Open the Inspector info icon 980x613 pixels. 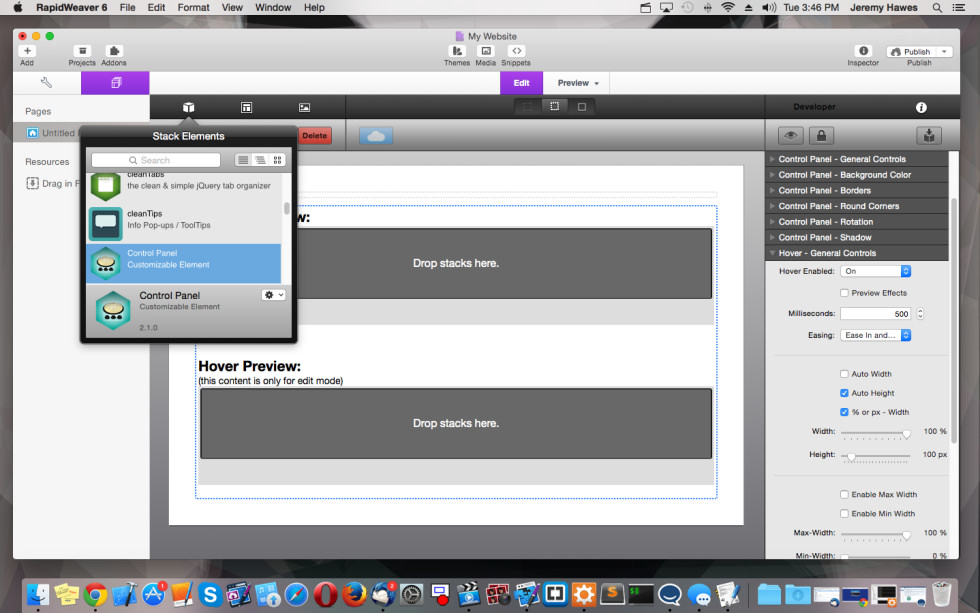point(863,51)
